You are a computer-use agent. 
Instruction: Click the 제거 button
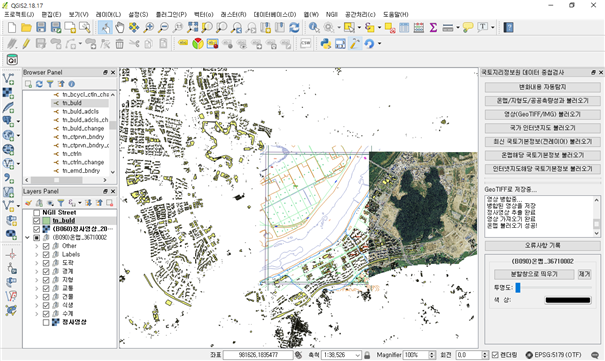pos(585,274)
